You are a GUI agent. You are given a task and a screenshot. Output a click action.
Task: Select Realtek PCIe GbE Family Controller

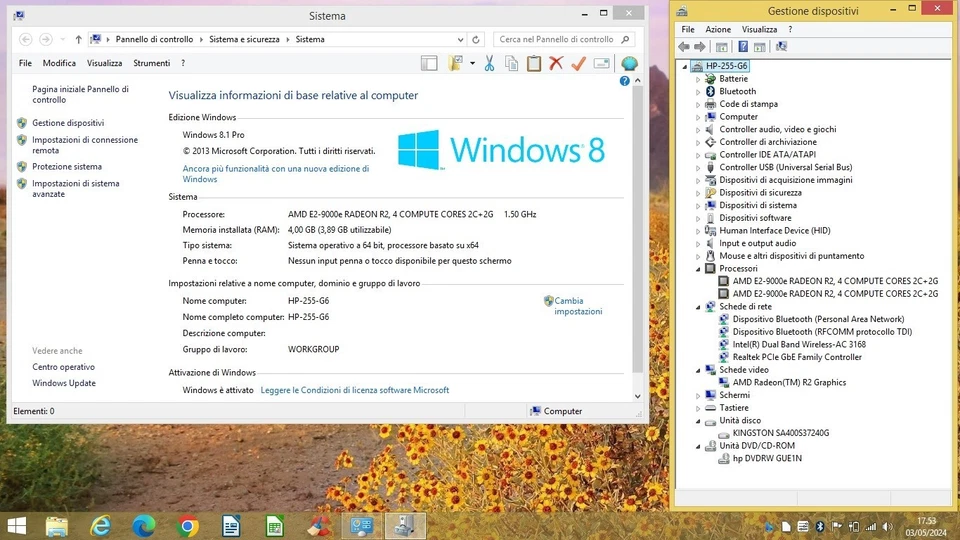[797, 358]
